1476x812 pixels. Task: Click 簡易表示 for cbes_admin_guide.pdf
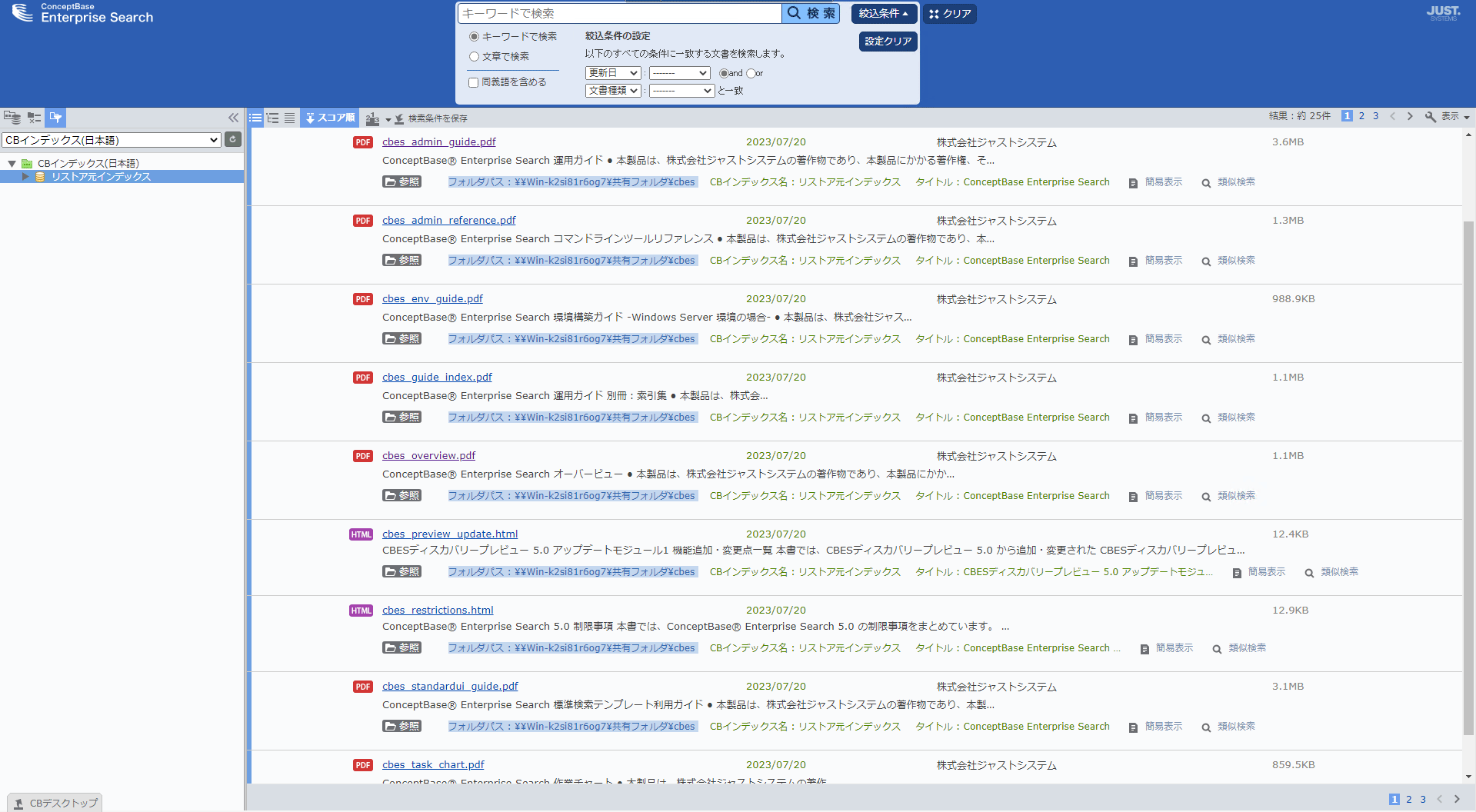1156,182
